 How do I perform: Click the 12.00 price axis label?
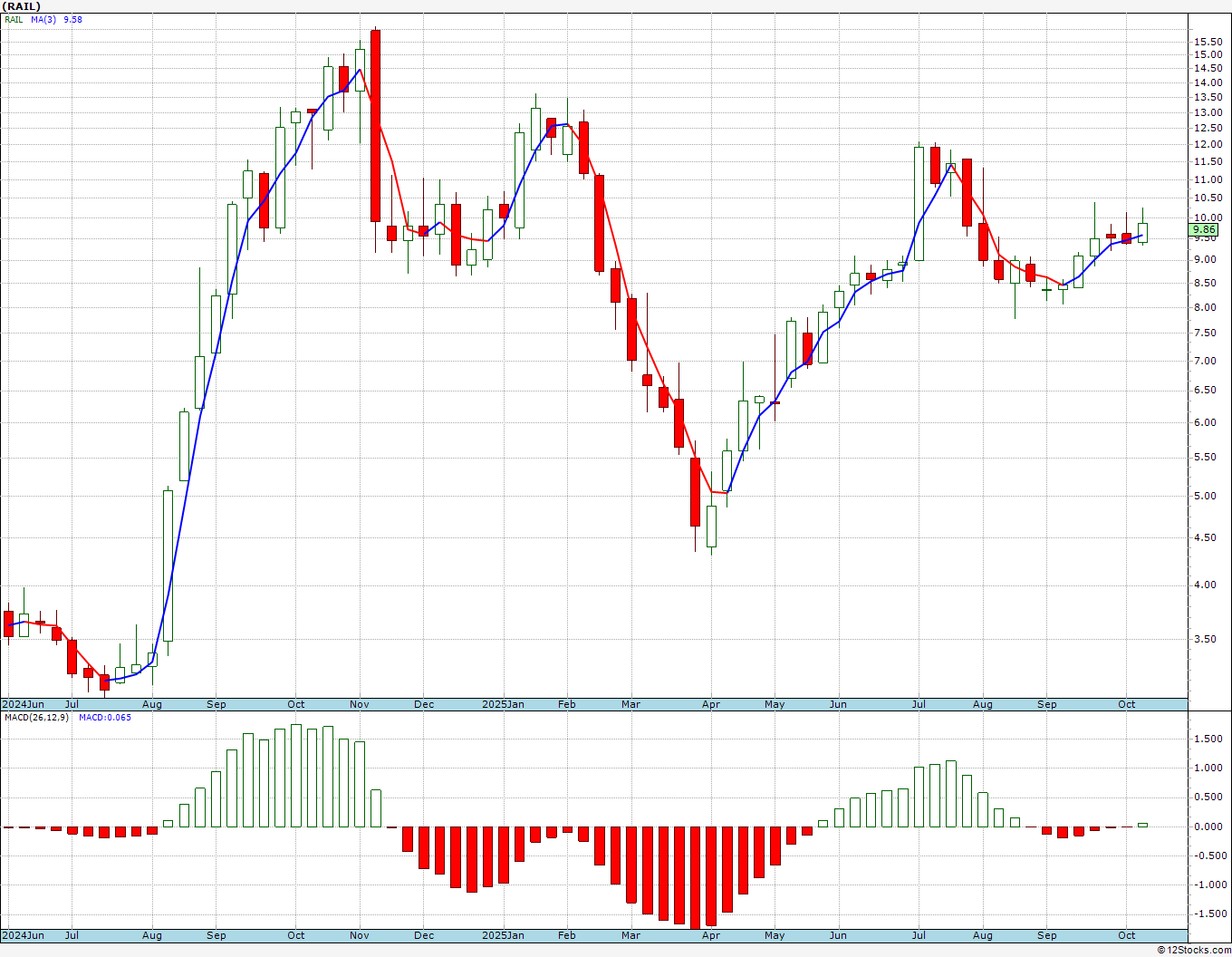point(1208,144)
